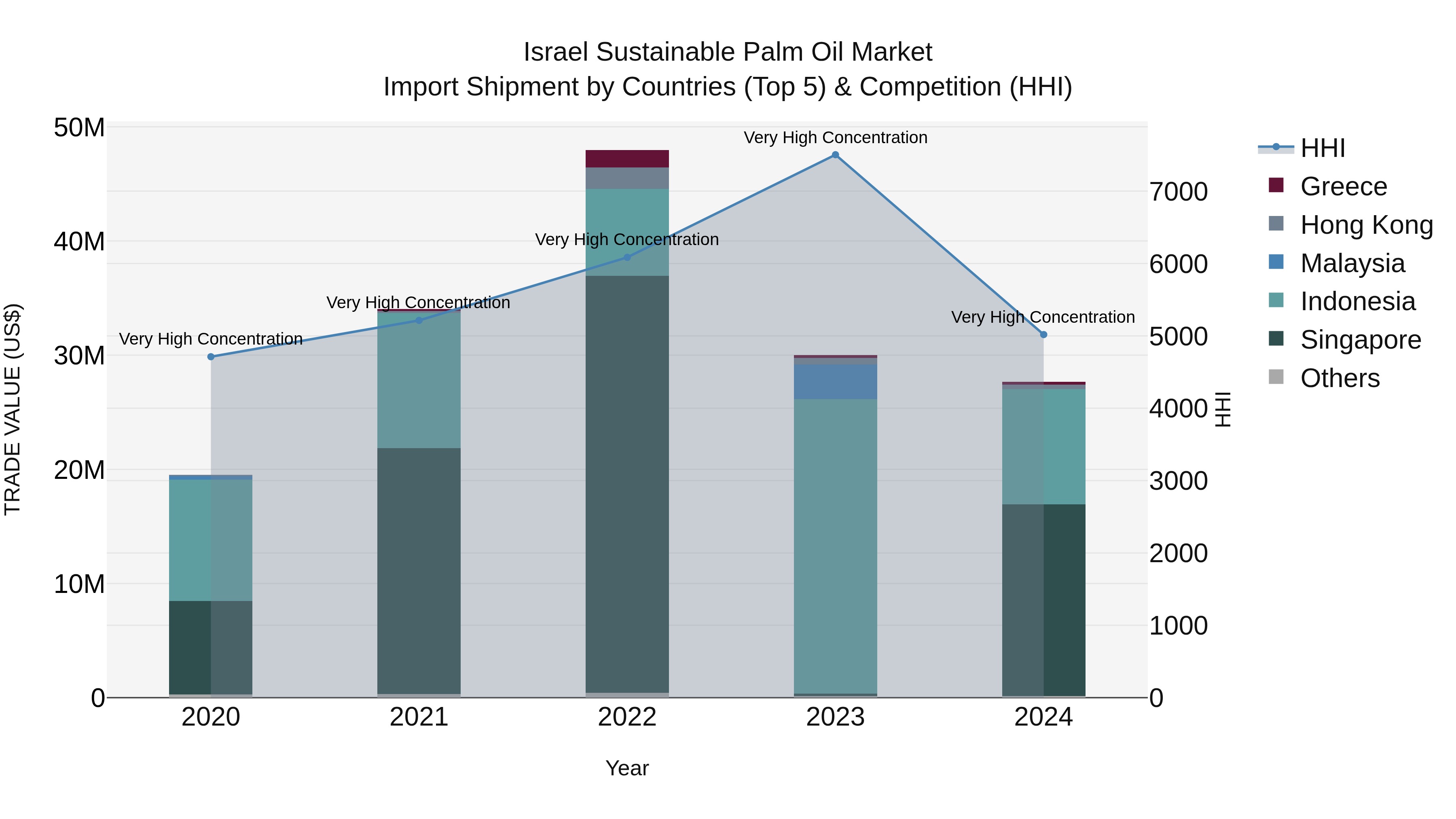Select the 2022 Indonesia bar segment

pos(627,232)
